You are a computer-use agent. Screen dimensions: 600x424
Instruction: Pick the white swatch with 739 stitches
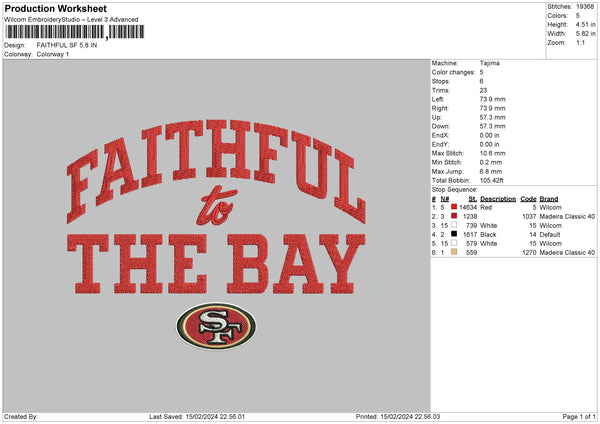[x=454, y=225]
